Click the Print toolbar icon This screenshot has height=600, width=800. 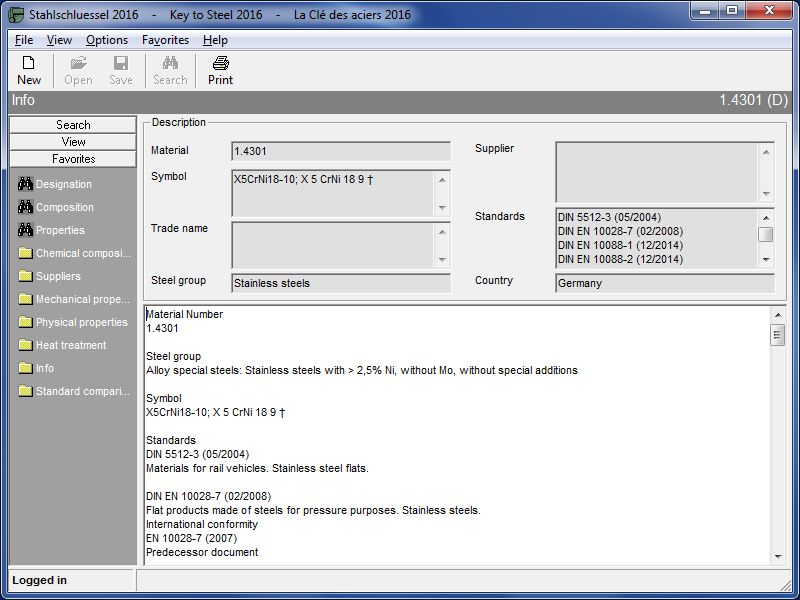click(x=220, y=70)
